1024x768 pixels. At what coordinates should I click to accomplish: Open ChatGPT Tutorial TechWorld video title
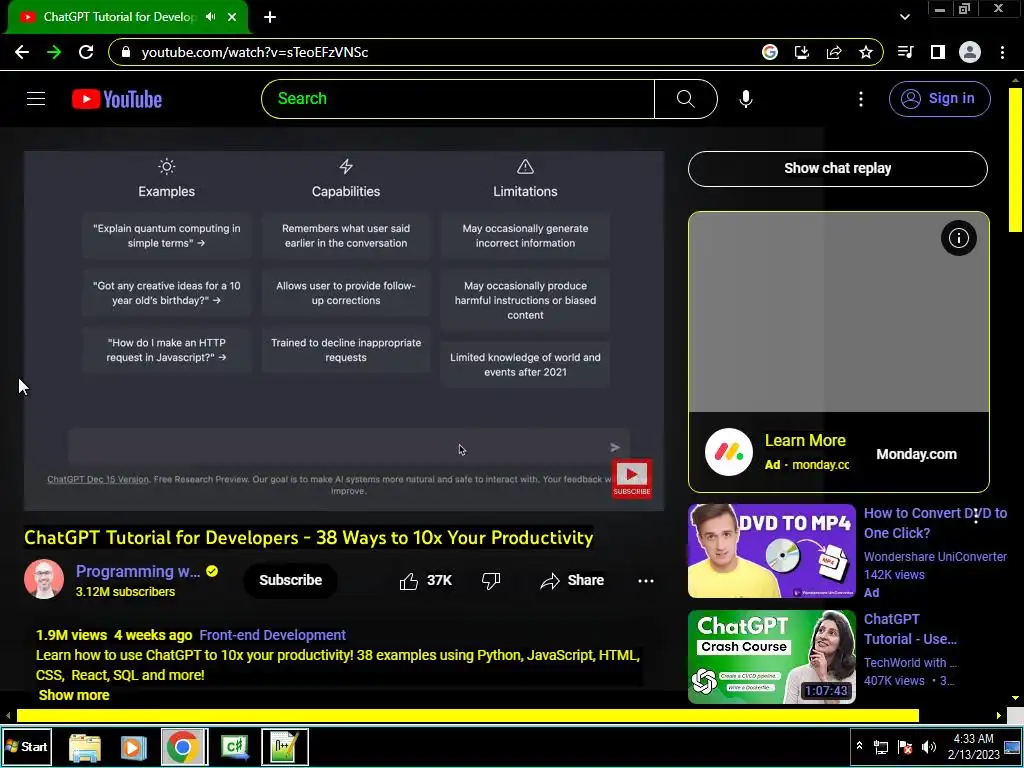(x=910, y=629)
